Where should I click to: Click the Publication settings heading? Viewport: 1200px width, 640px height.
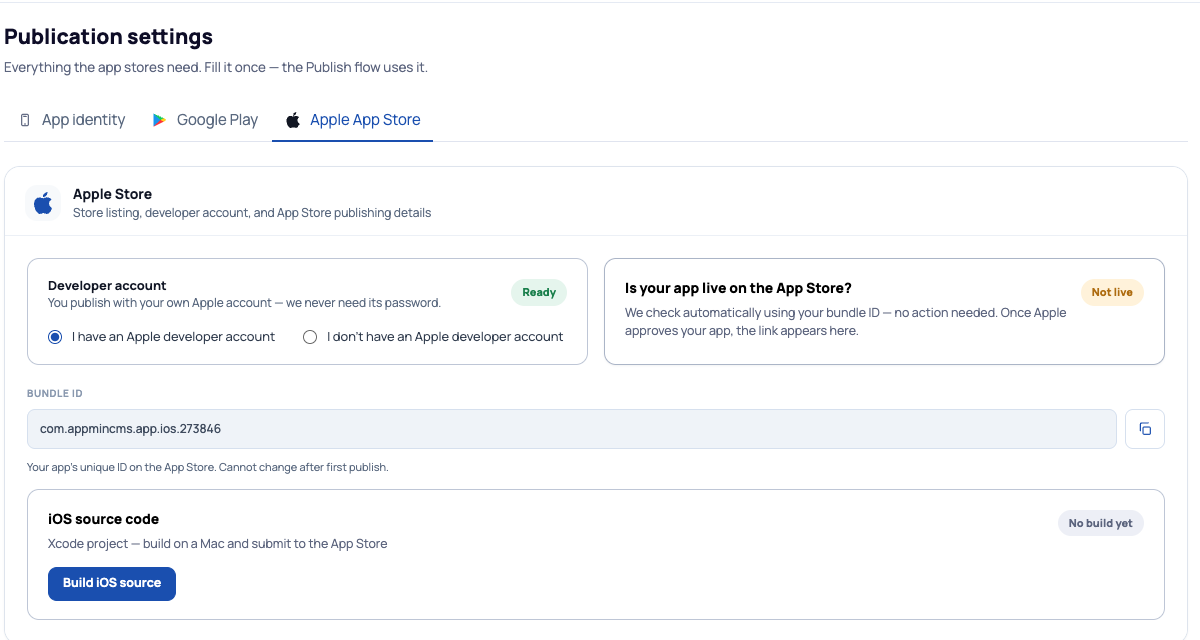click(108, 37)
